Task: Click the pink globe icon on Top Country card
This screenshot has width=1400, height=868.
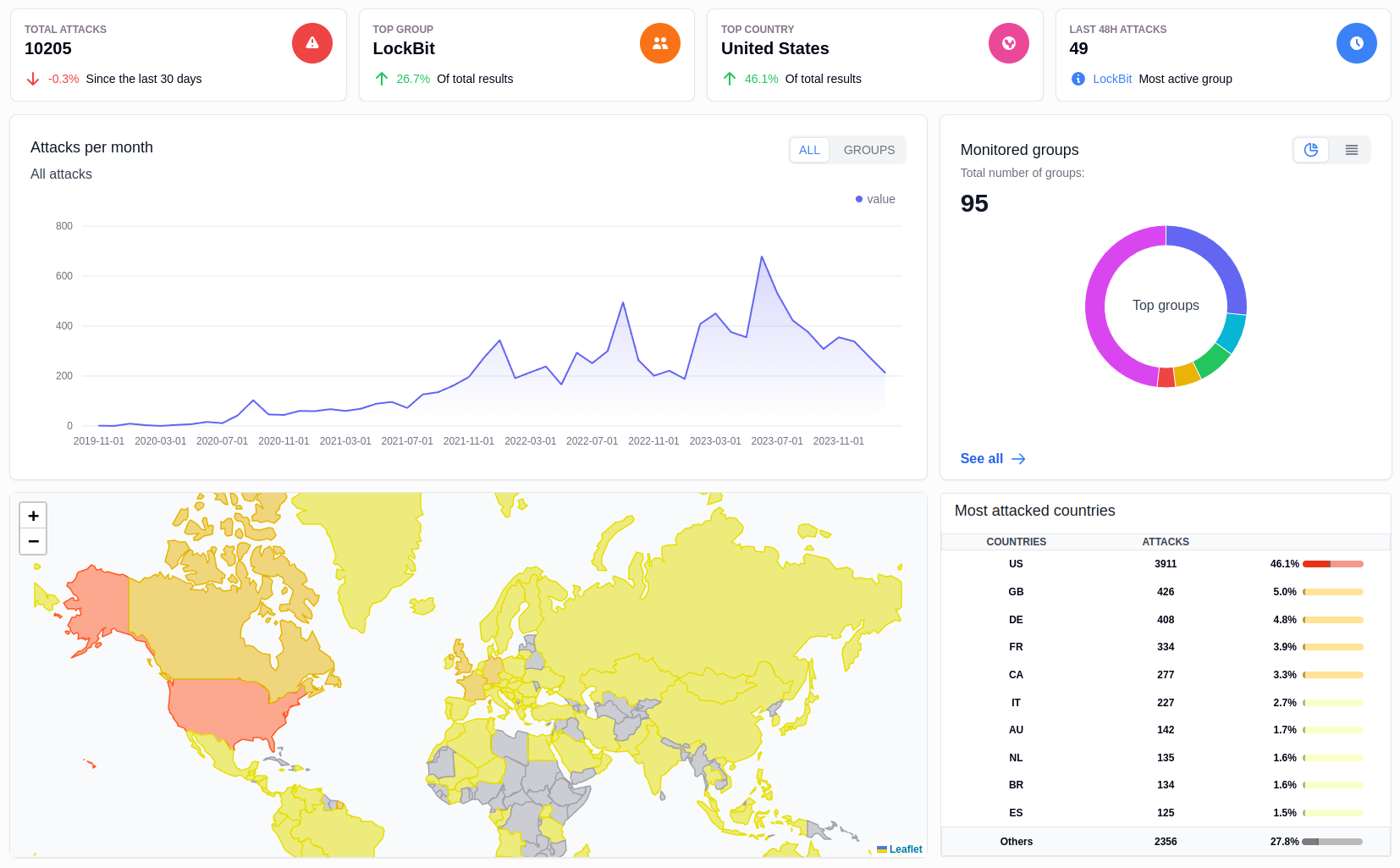Action: click(1009, 43)
